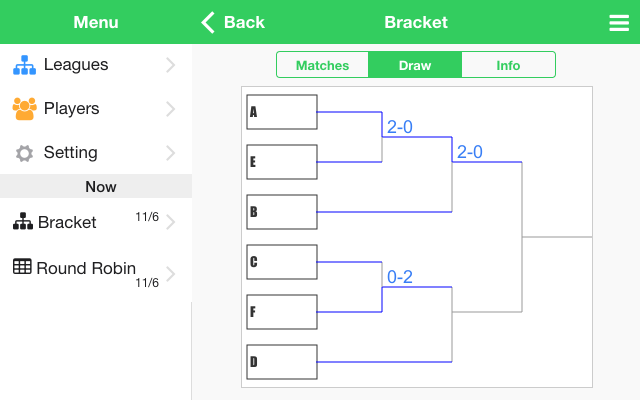Click the Setting gear icon

(x=24, y=153)
